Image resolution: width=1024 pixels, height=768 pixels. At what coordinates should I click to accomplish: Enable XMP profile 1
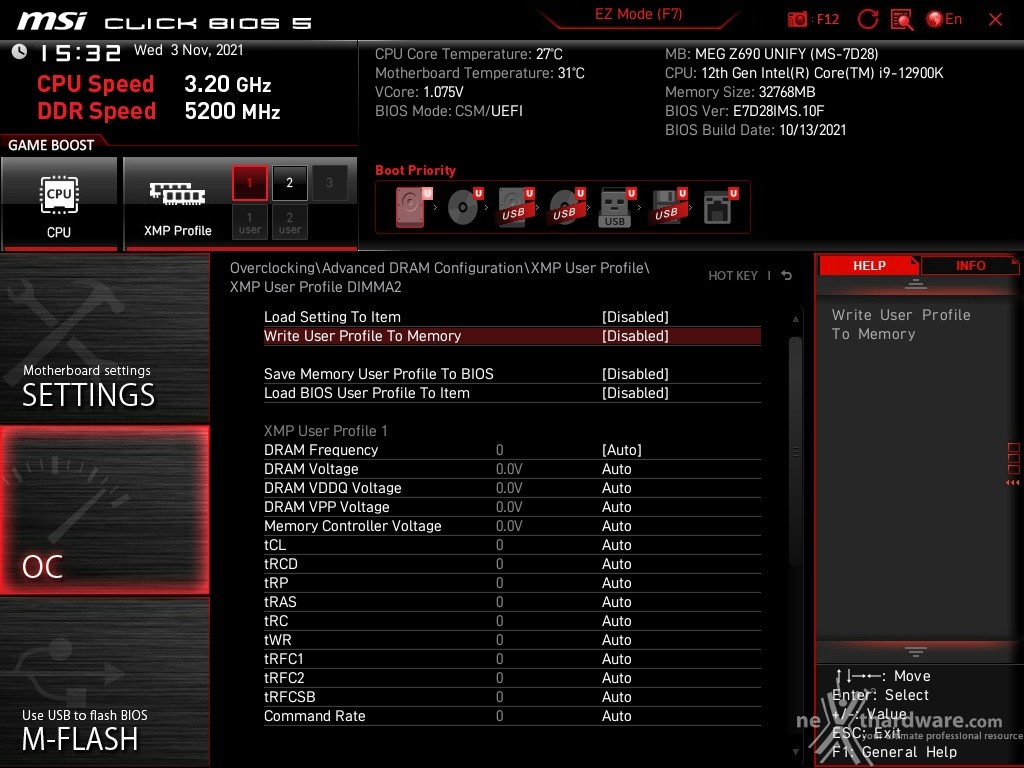(x=249, y=183)
